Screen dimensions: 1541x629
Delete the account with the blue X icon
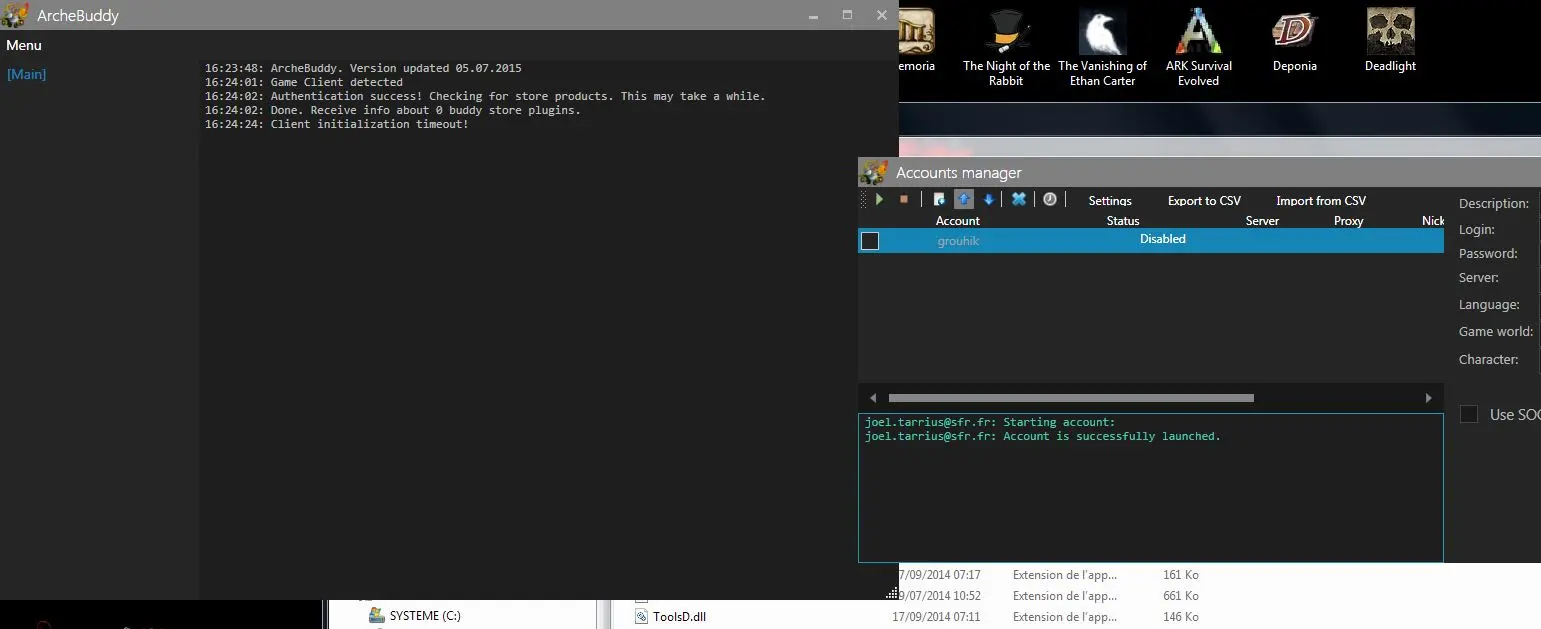pos(1019,199)
